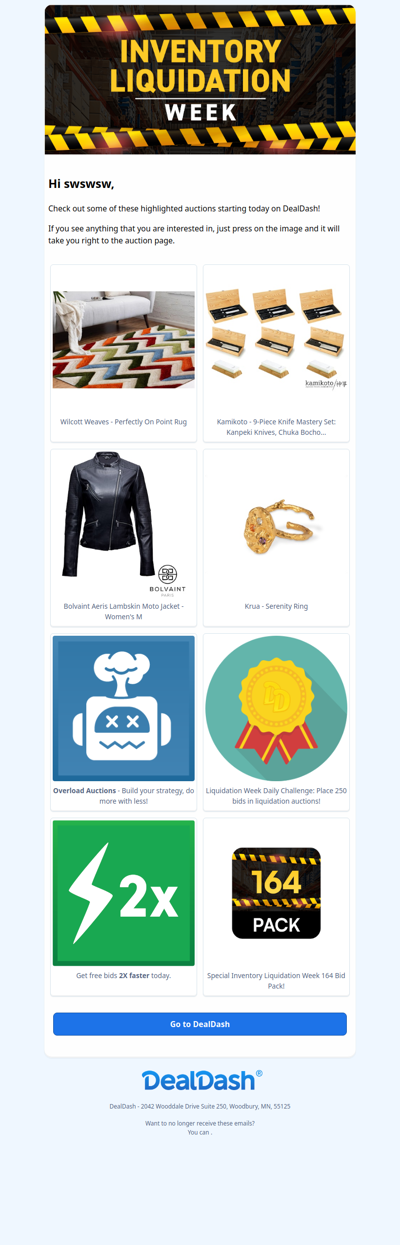Image resolution: width=400 pixels, height=1245 pixels.
Task: Click the Get free bids 2X faster link
Action: 124,975
